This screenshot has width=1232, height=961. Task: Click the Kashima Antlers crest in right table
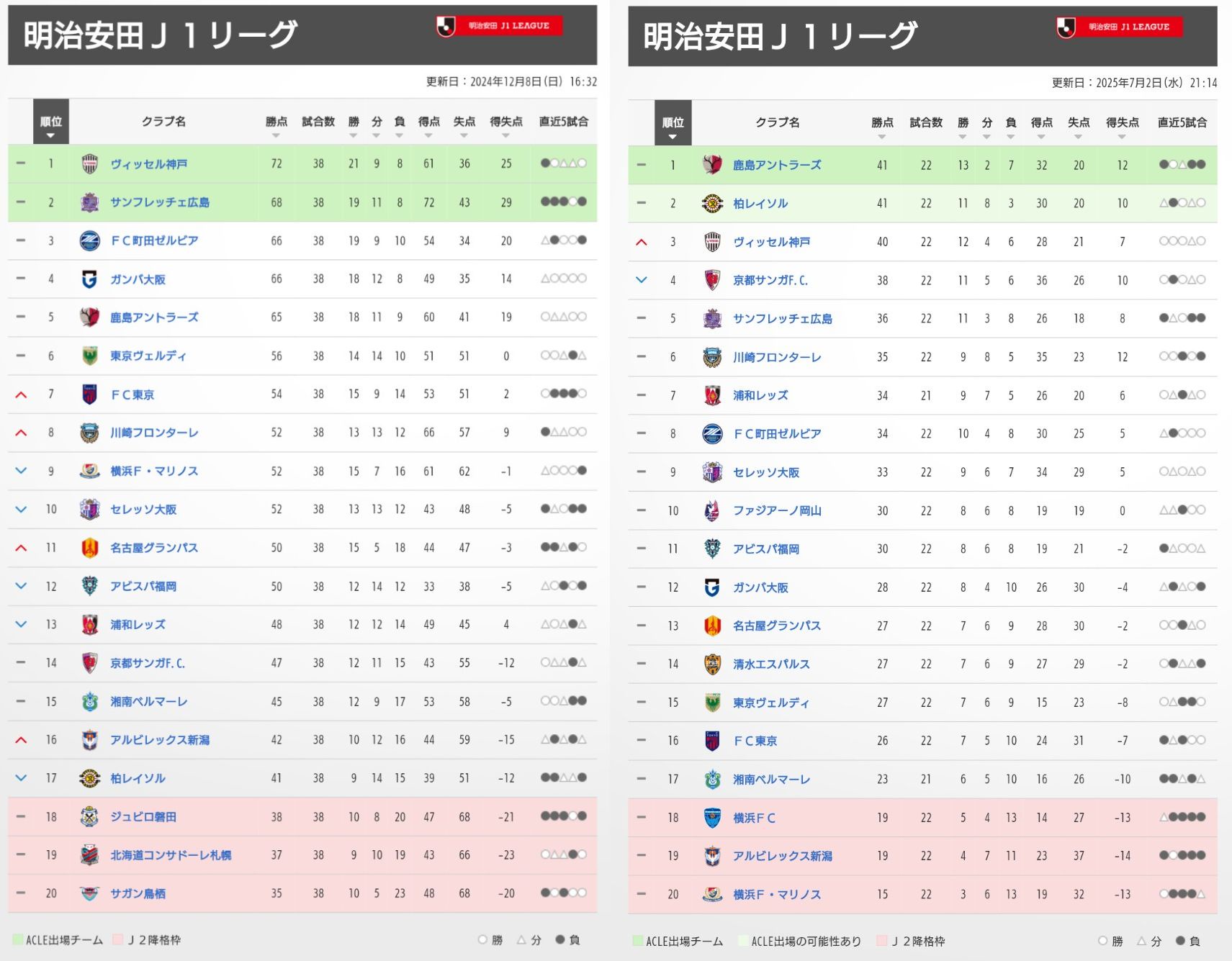click(x=712, y=165)
